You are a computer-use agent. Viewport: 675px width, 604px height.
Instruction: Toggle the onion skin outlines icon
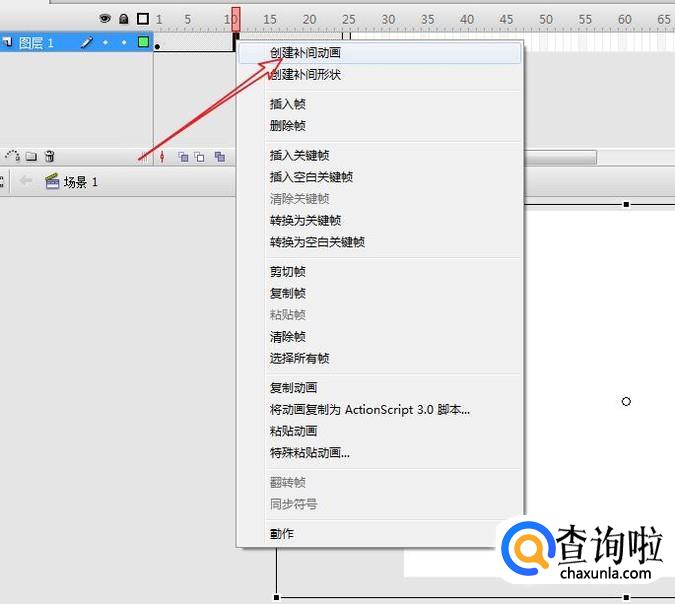[199, 157]
